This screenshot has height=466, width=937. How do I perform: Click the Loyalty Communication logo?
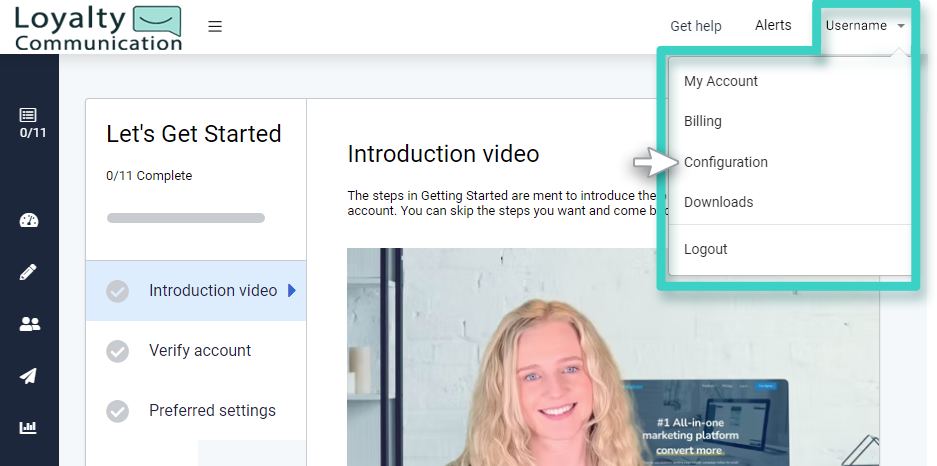[x=98, y=27]
